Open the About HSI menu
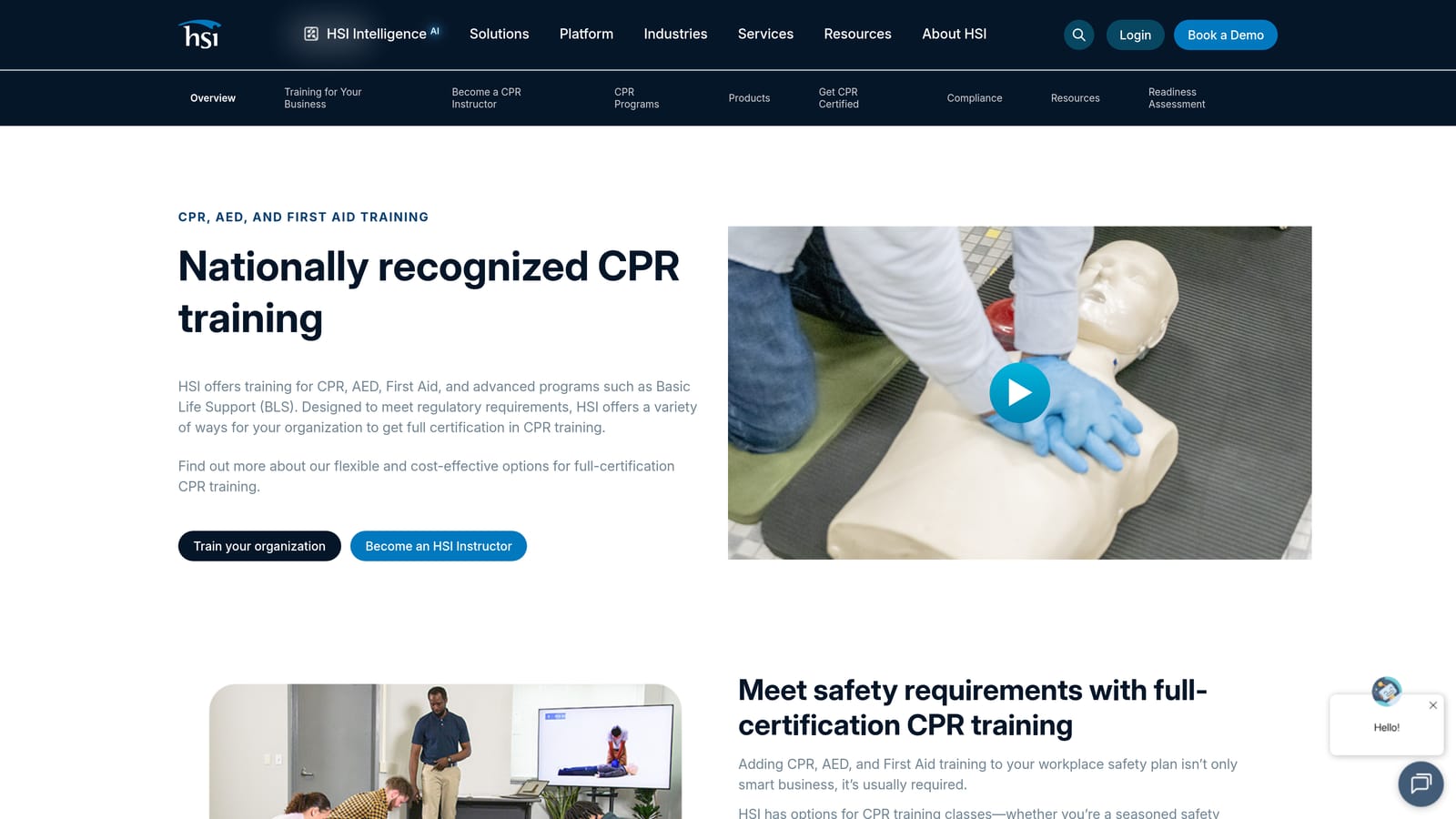This screenshot has width=1456, height=819. [954, 34]
